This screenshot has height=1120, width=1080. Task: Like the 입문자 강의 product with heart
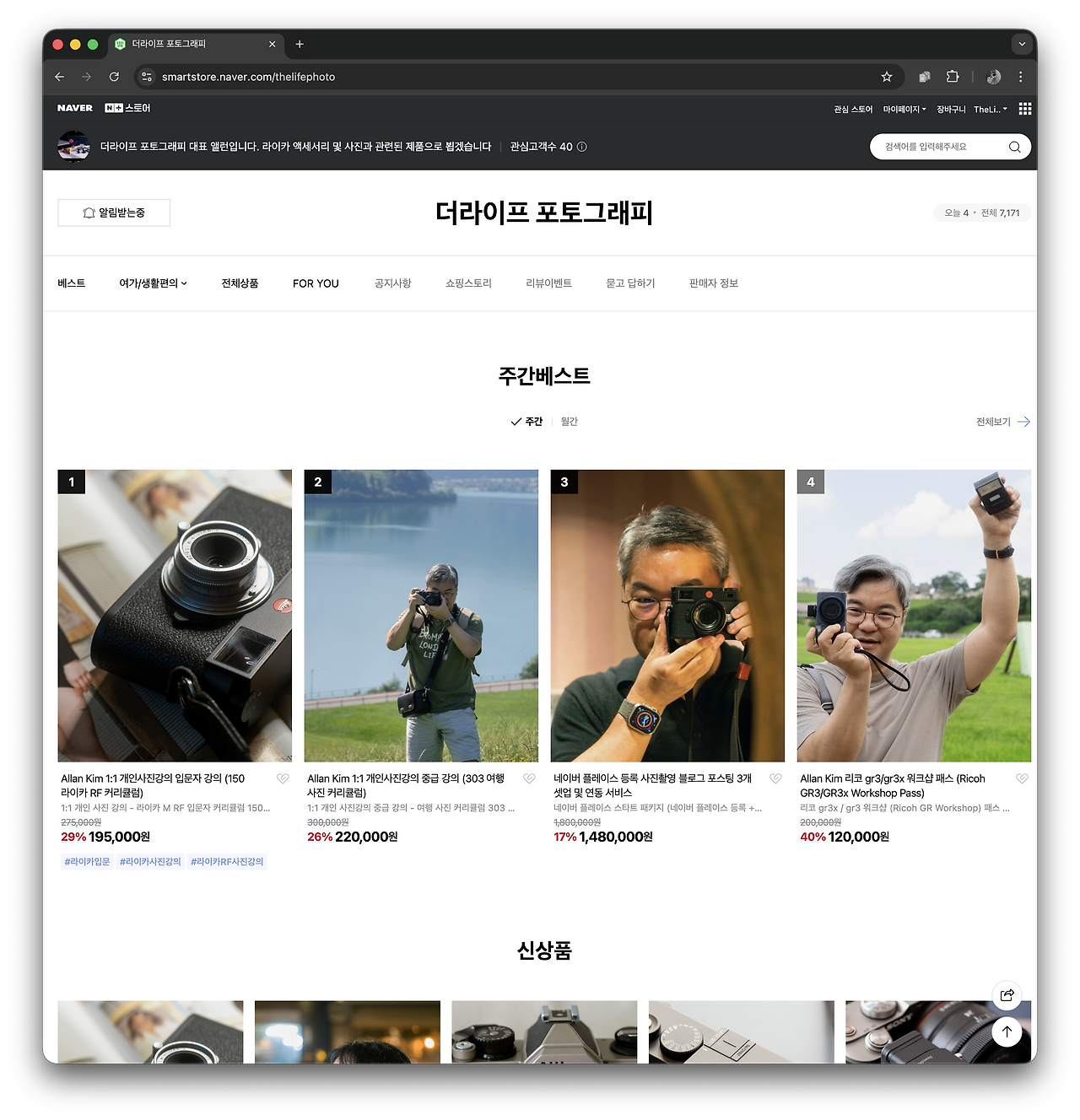283,778
